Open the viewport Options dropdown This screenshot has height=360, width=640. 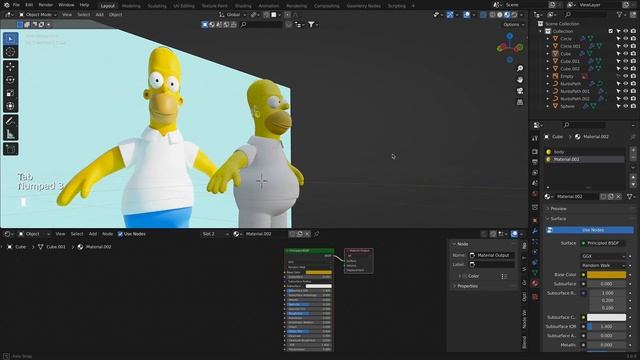513,24
